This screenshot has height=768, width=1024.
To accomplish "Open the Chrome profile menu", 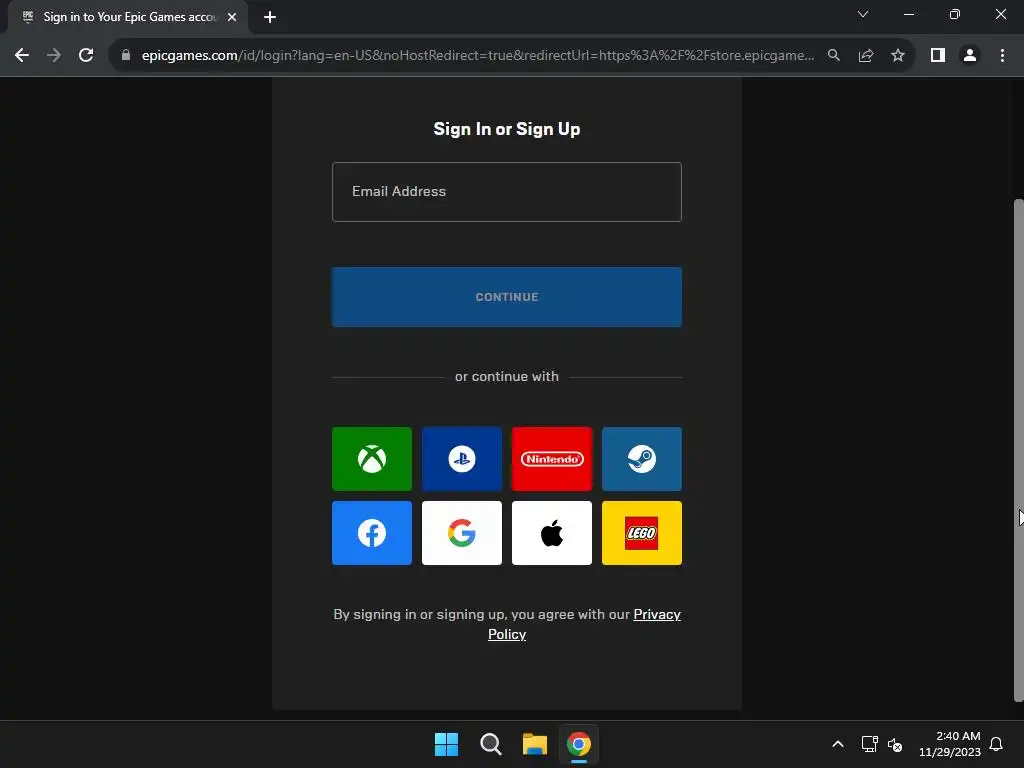I will tap(970, 56).
